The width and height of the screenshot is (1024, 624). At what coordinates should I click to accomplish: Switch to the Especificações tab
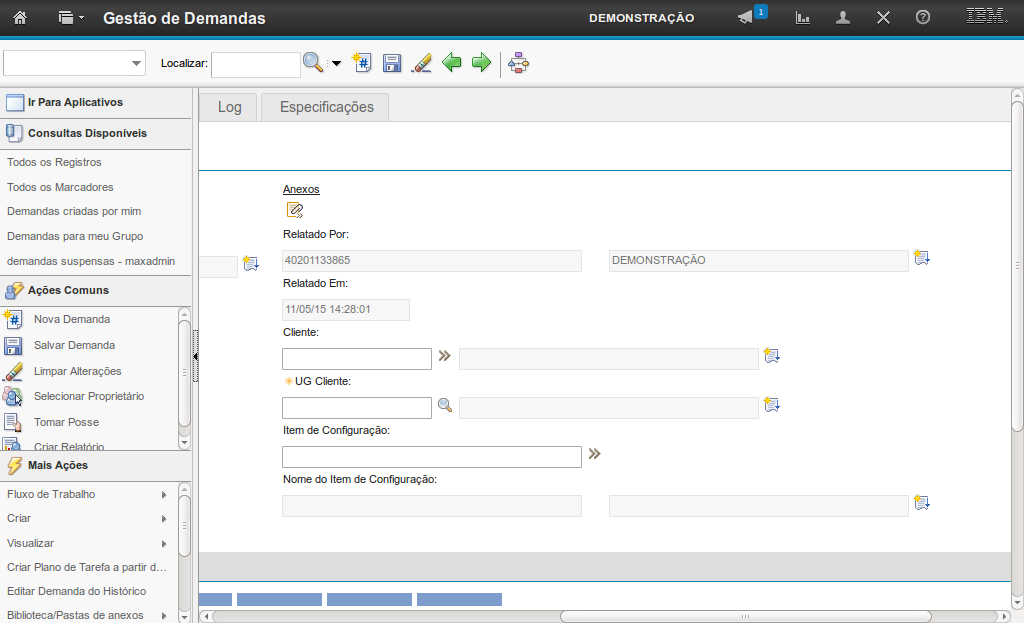[x=326, y=107]
